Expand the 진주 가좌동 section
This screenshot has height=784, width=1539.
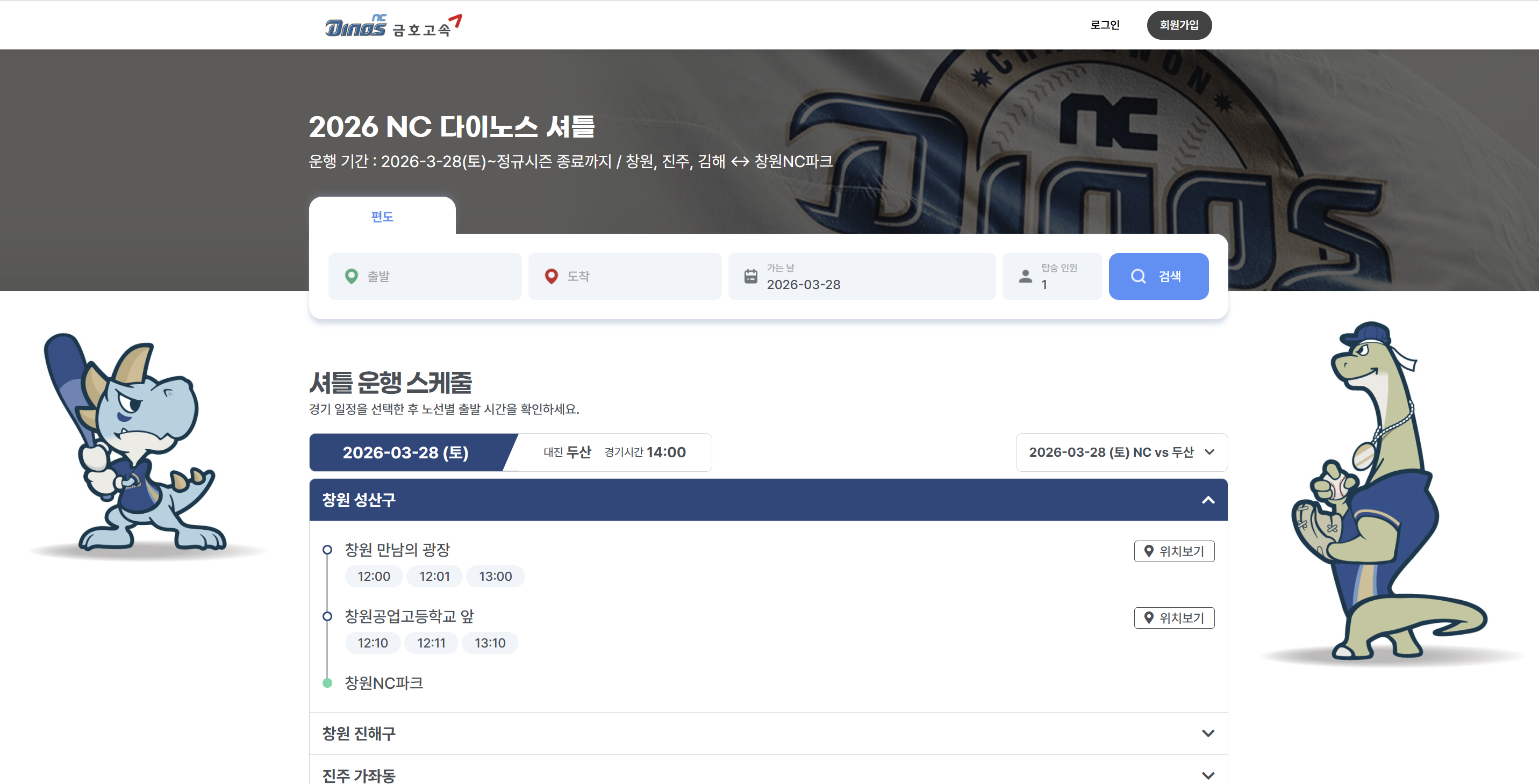[1208, 775]
